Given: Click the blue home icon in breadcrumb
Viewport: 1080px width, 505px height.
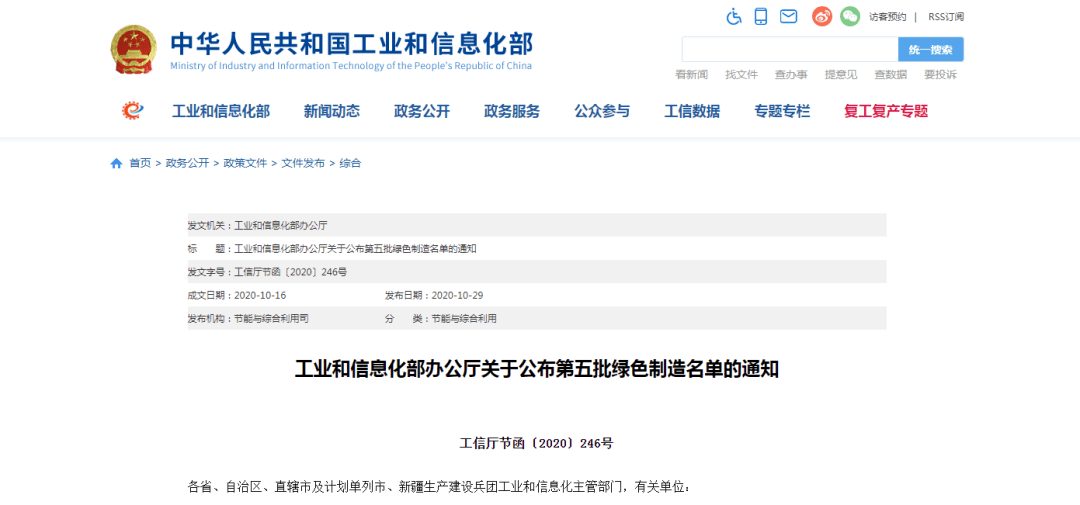Looking at the screenshot, I should [x=116, y=163].
